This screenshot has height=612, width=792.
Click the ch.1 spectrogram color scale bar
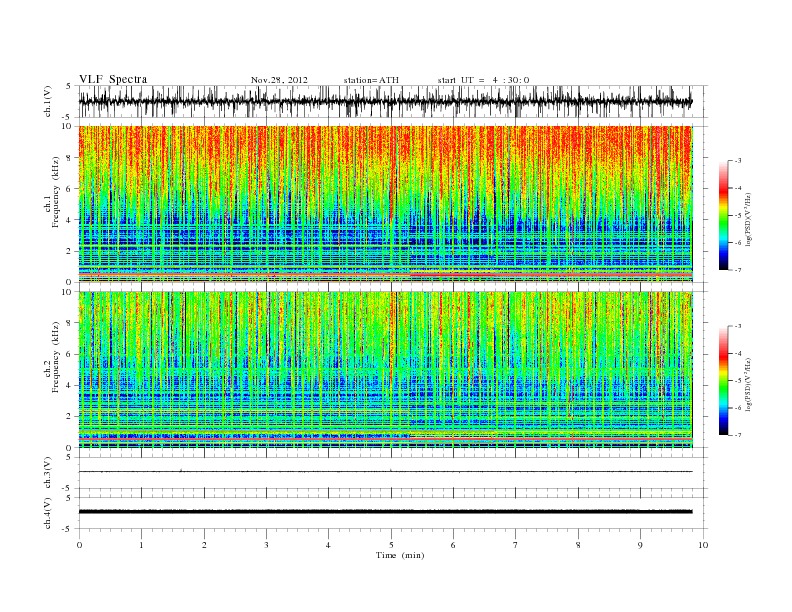pos(723,215)
